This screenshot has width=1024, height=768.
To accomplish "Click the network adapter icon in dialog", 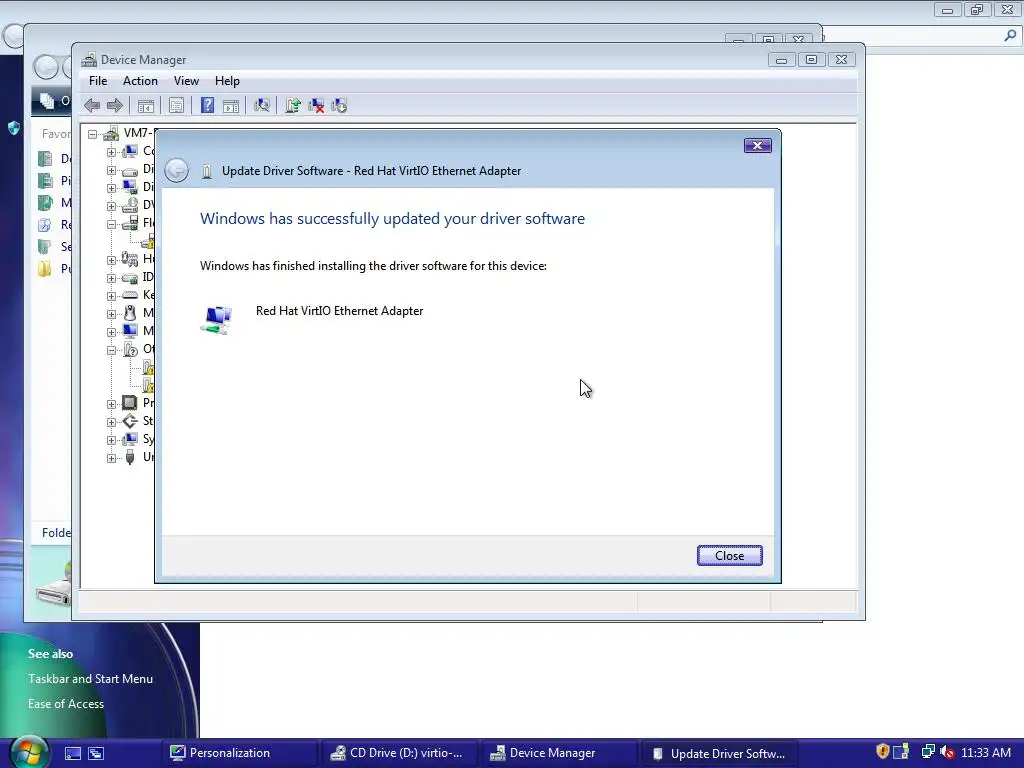I will [216, 320].
